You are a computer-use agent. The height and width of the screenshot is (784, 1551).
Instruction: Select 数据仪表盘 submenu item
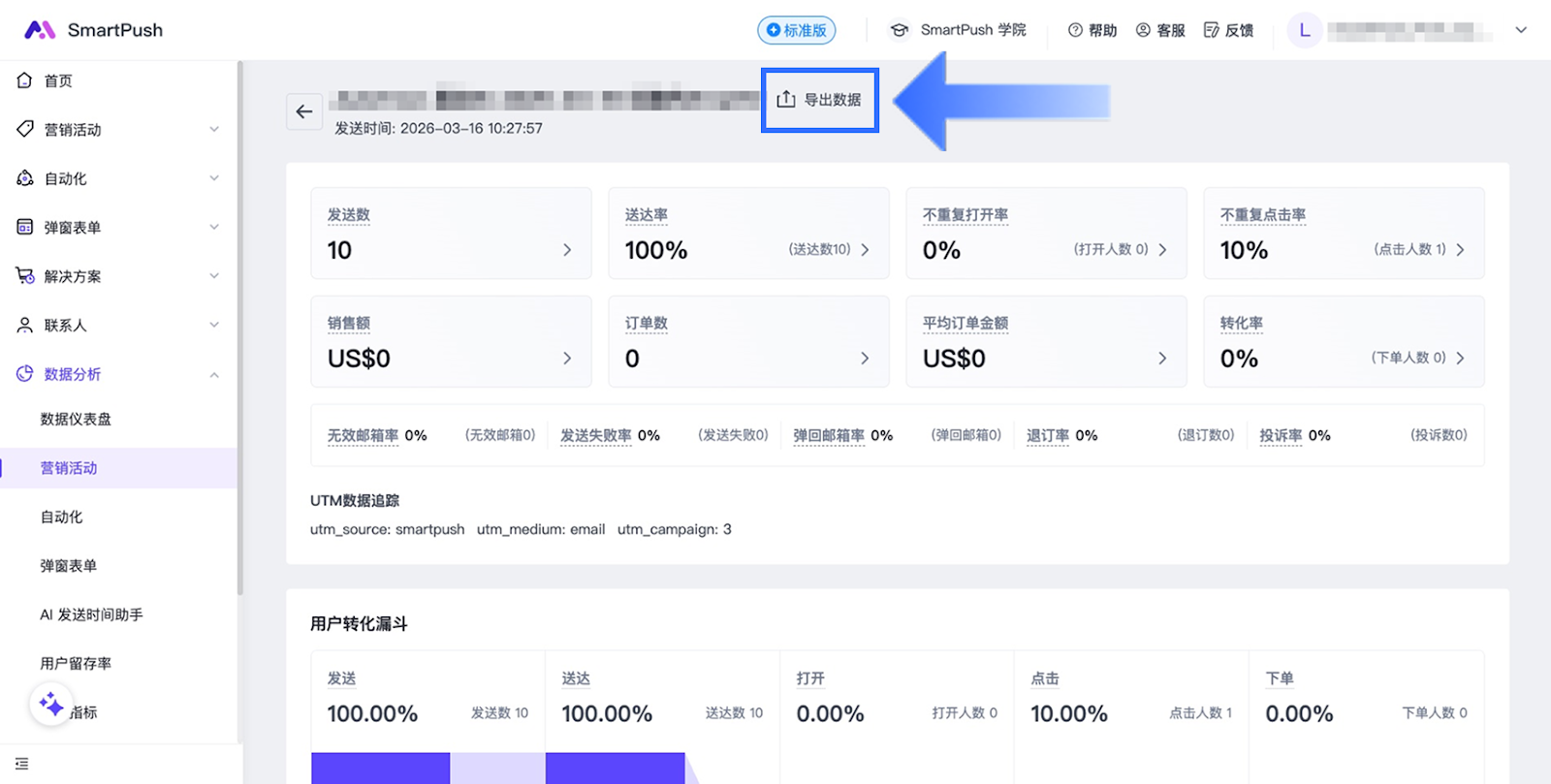(x=76, y=419)
